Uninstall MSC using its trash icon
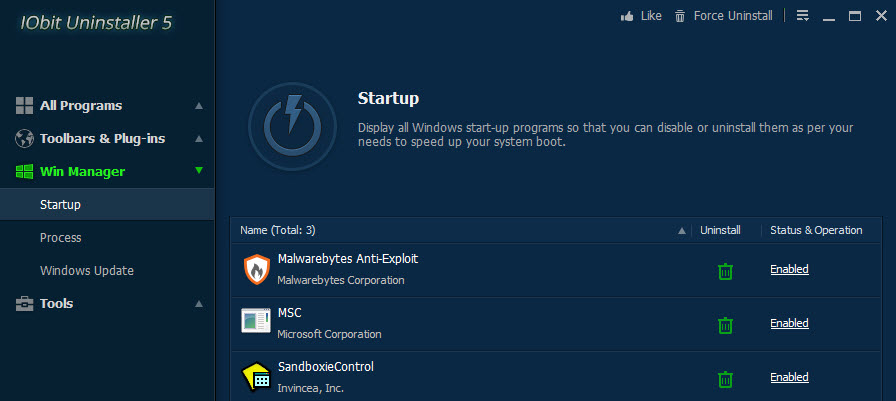Screen dimensions: 896x401 (x=725, y=325)
